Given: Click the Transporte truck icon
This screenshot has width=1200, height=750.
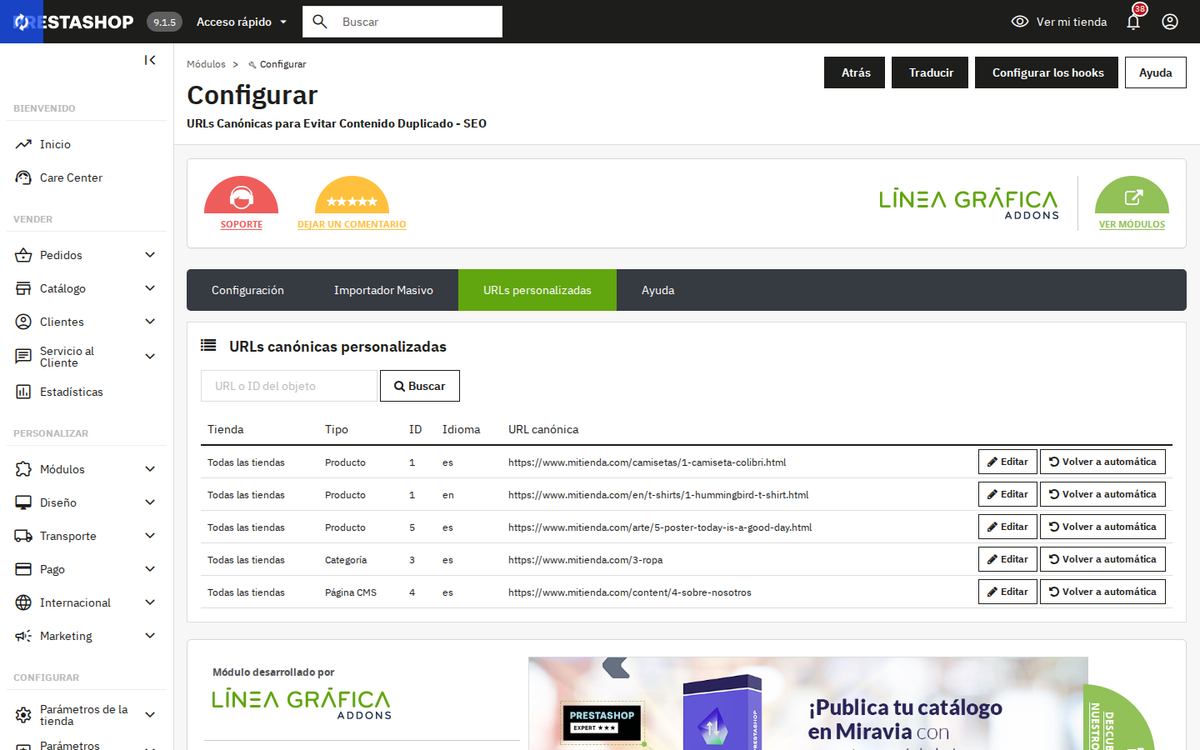Looking at the screenshot, I should coord(23,536).
